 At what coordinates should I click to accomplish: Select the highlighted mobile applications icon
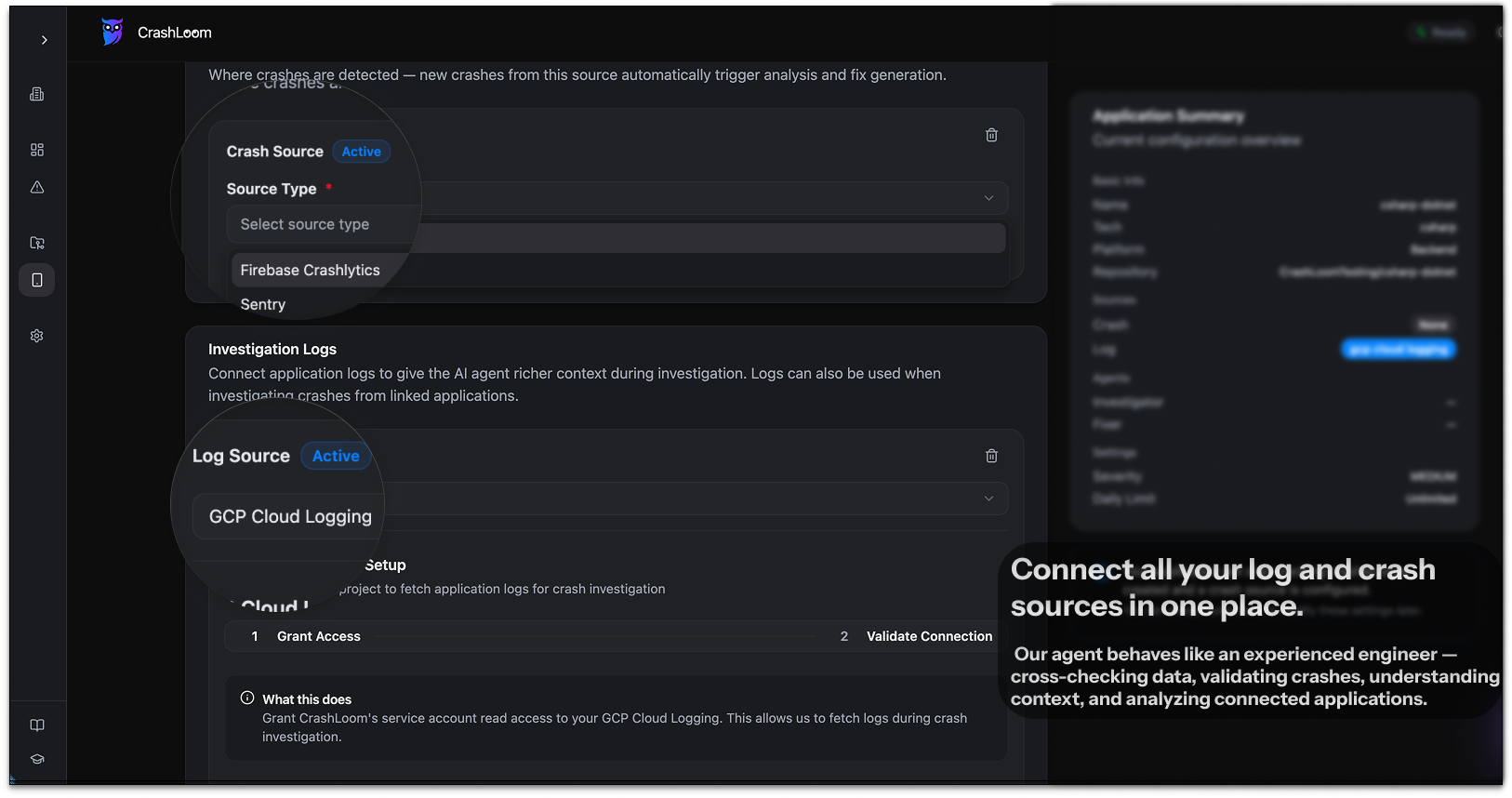(x=37, y=280)
